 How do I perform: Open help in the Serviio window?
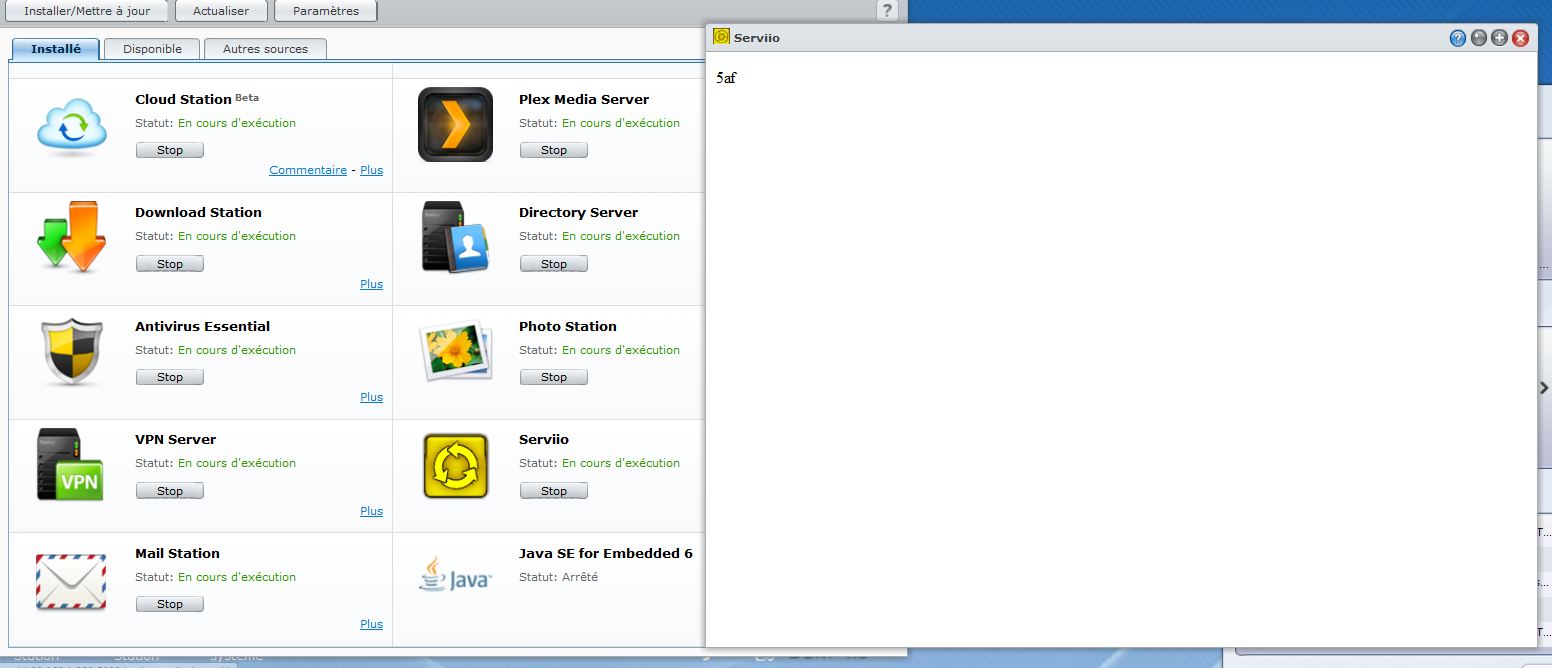(x=1458, y=38)
